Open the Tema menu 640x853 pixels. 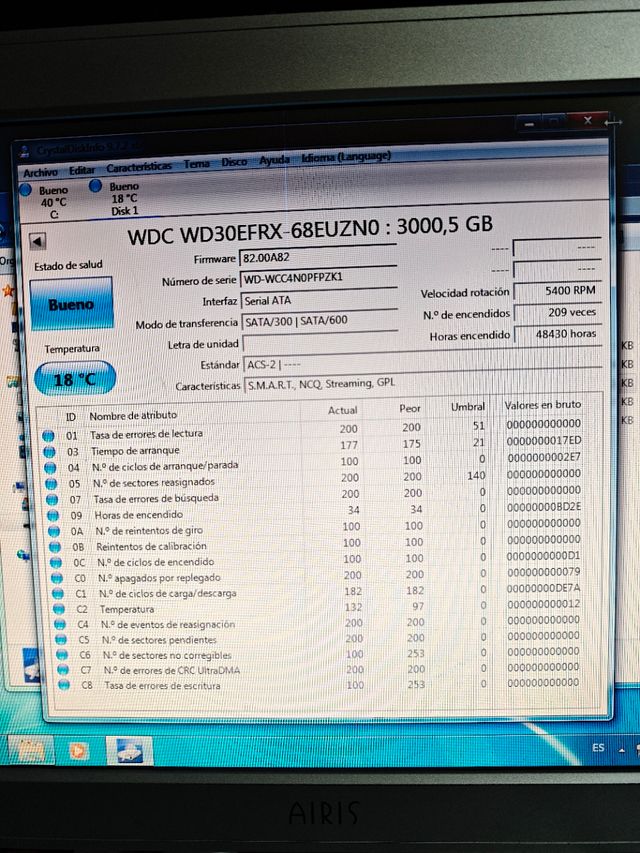coord(196,164)
